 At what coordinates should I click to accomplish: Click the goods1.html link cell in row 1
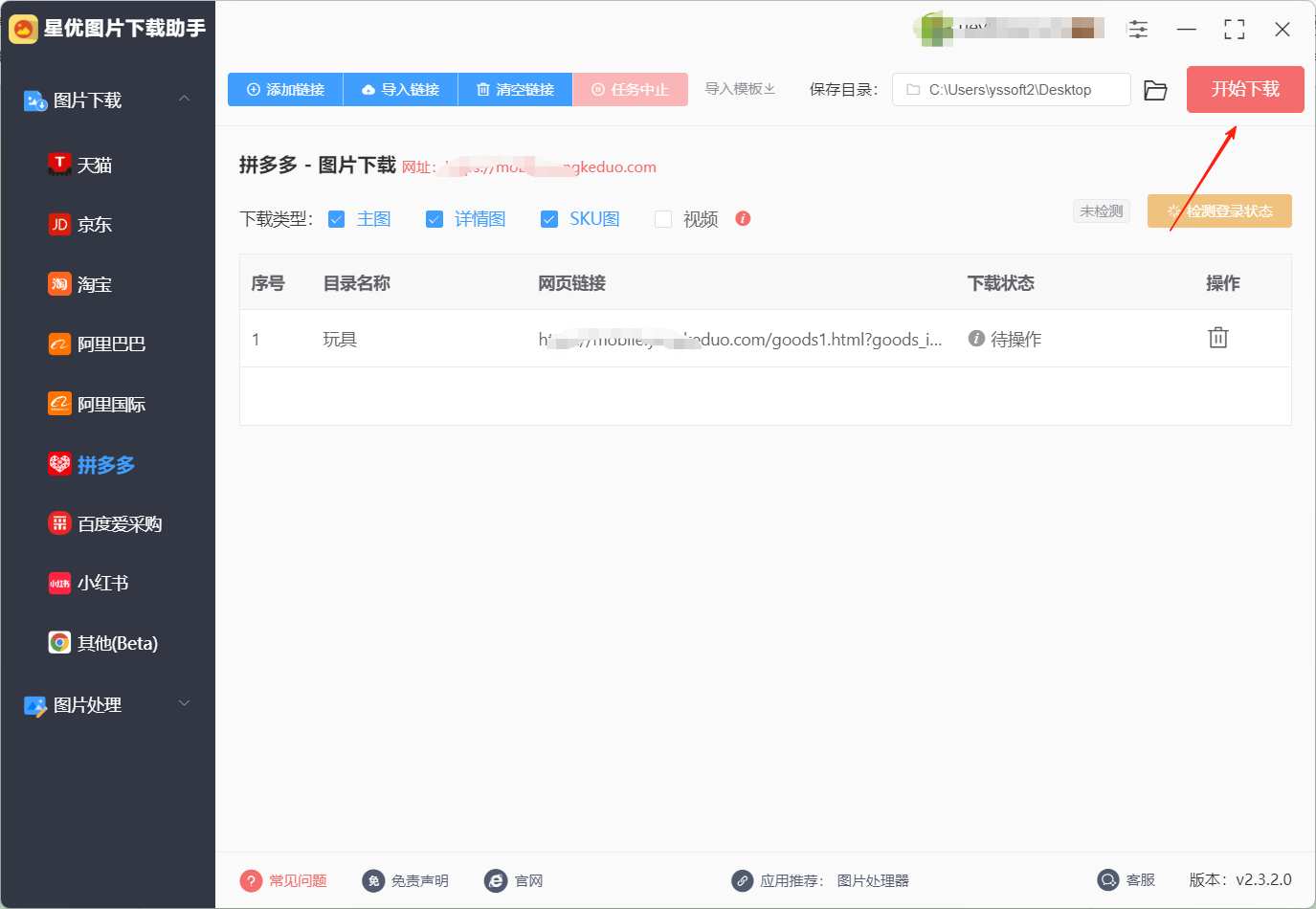[x=740, y=339]
